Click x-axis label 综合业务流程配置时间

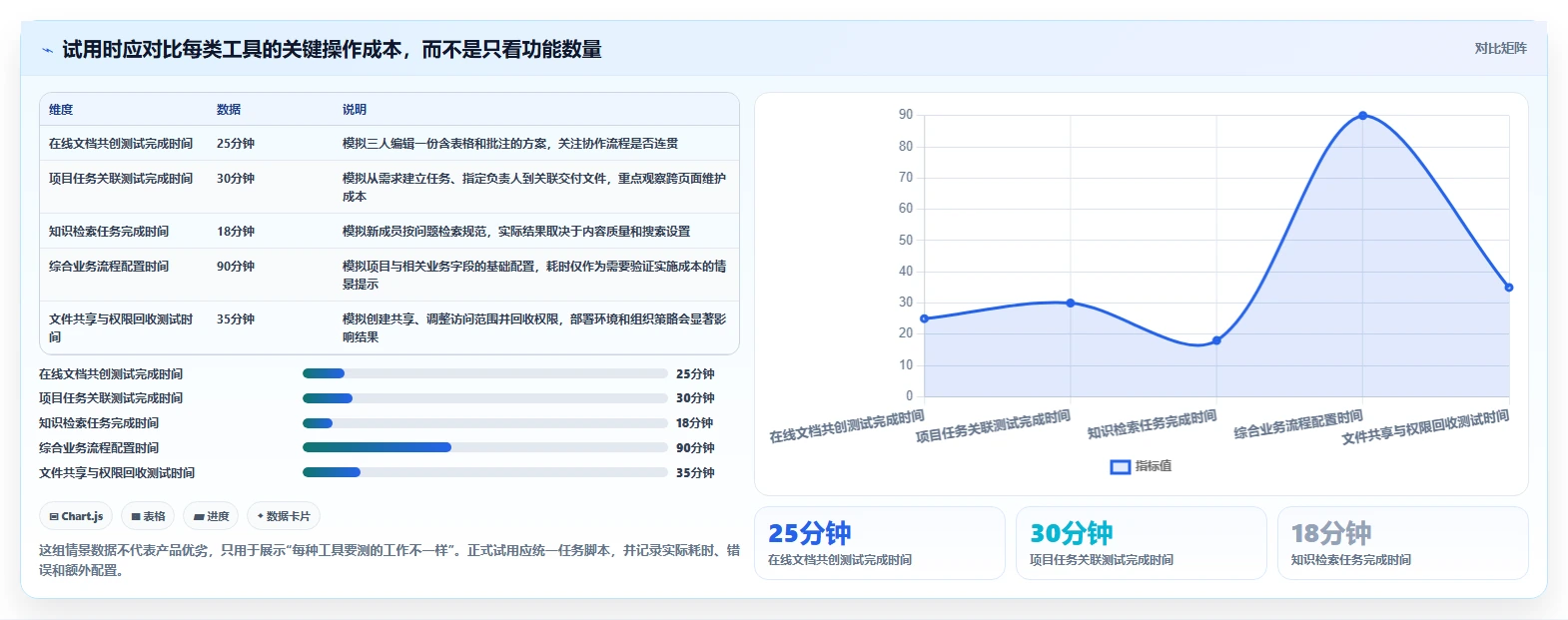click(x=1298, y=425)
